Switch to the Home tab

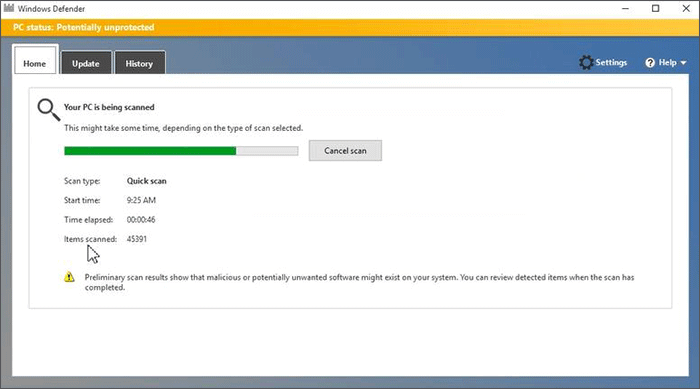click(x=35, y=59)
